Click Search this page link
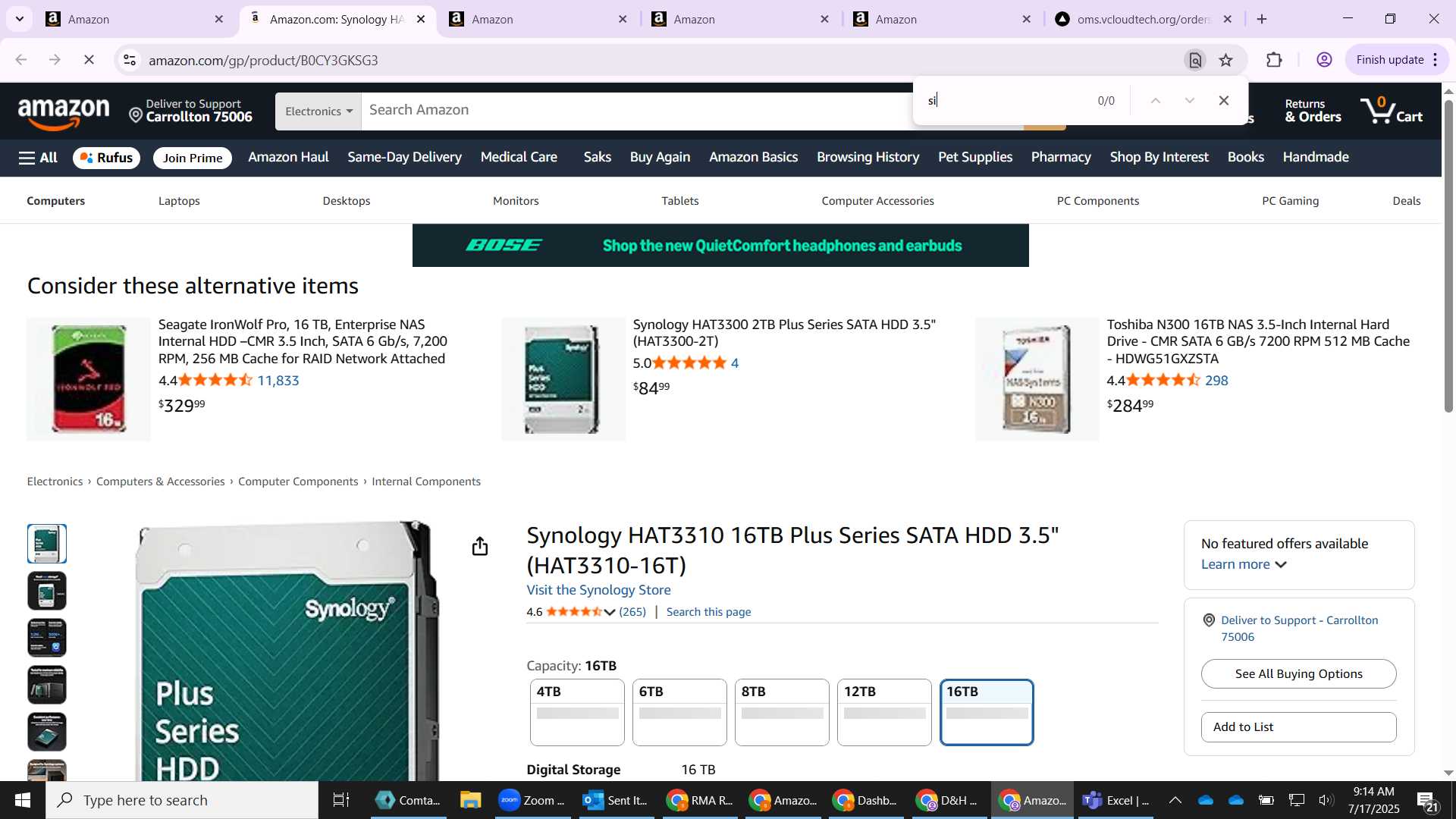 coord(708,612)
